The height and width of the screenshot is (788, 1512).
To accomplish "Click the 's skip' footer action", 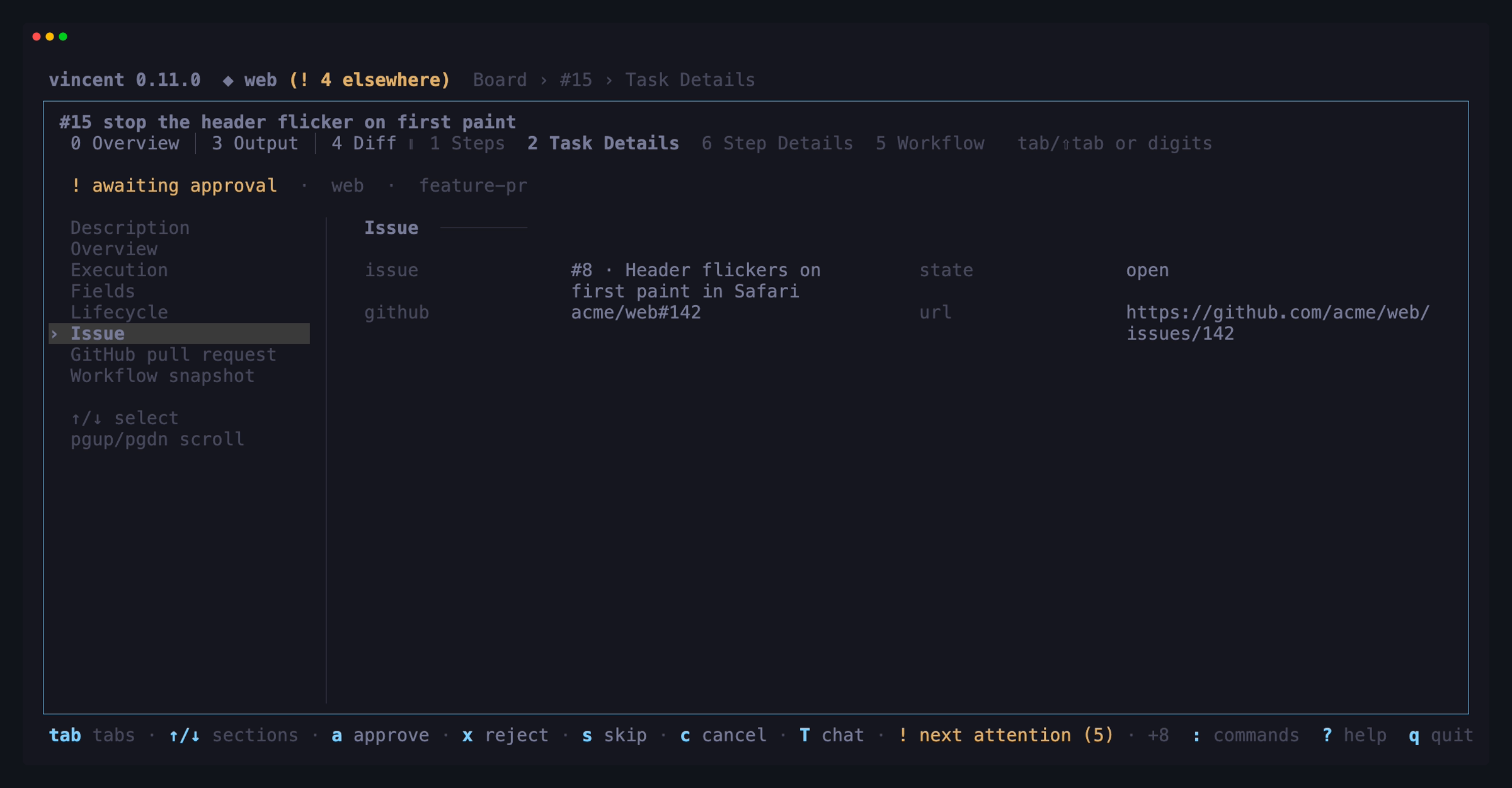I will point(614,735).
